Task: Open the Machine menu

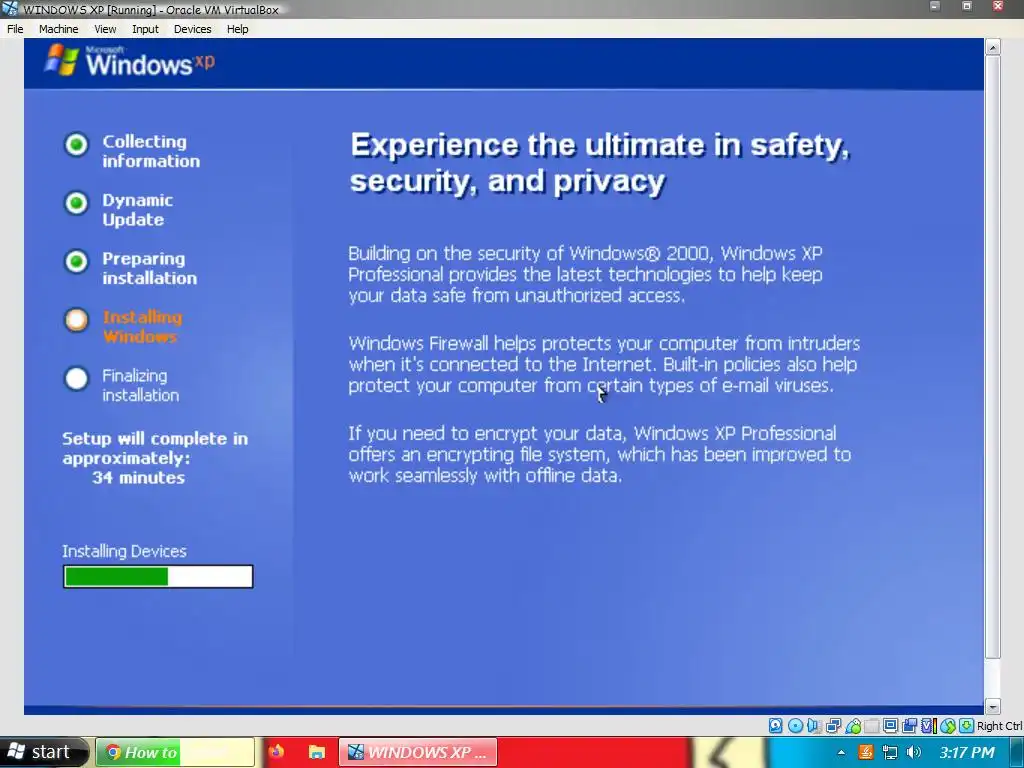Action: [x=58, y=29]
